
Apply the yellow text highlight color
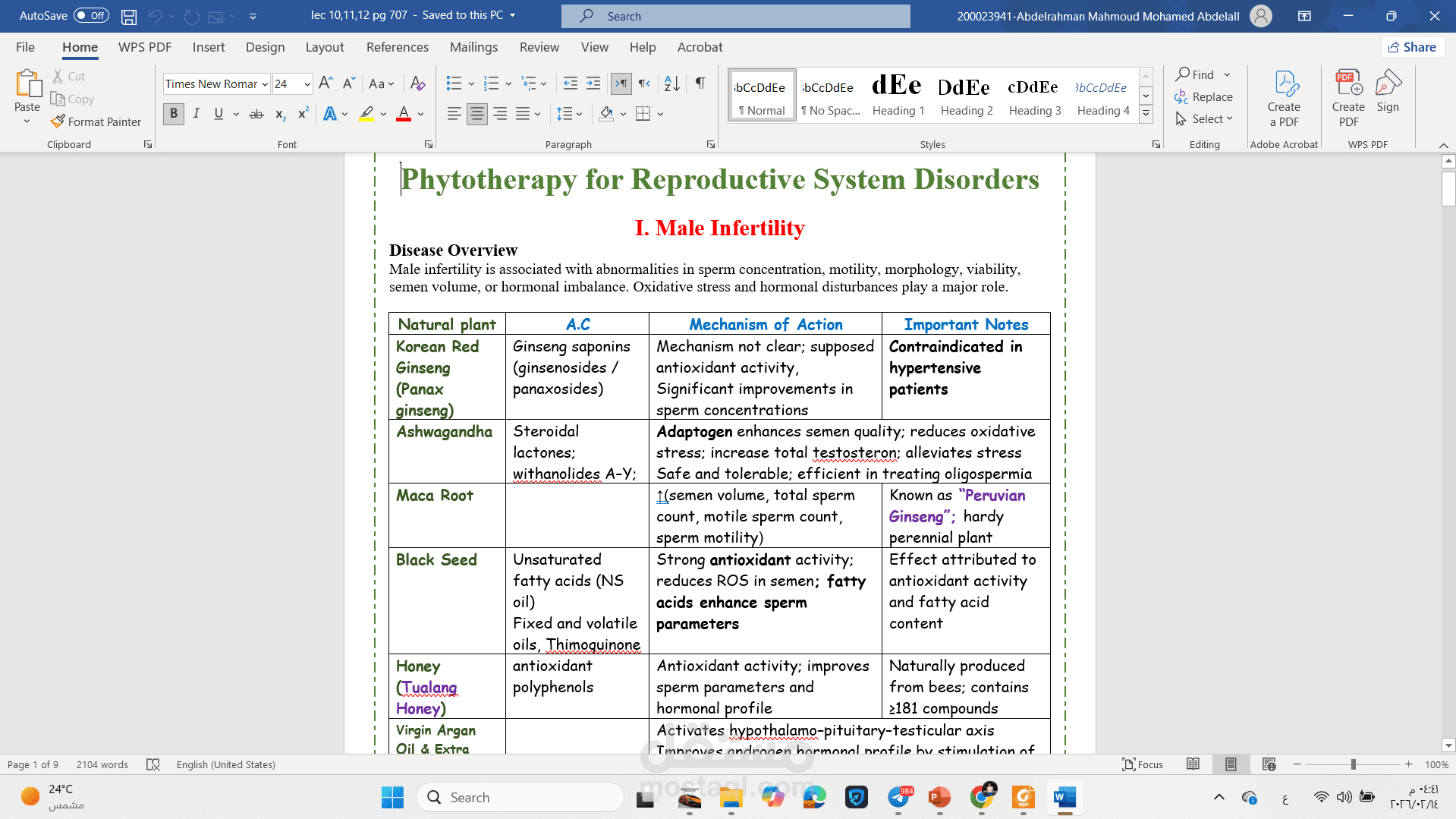click(x=366, y=114)
